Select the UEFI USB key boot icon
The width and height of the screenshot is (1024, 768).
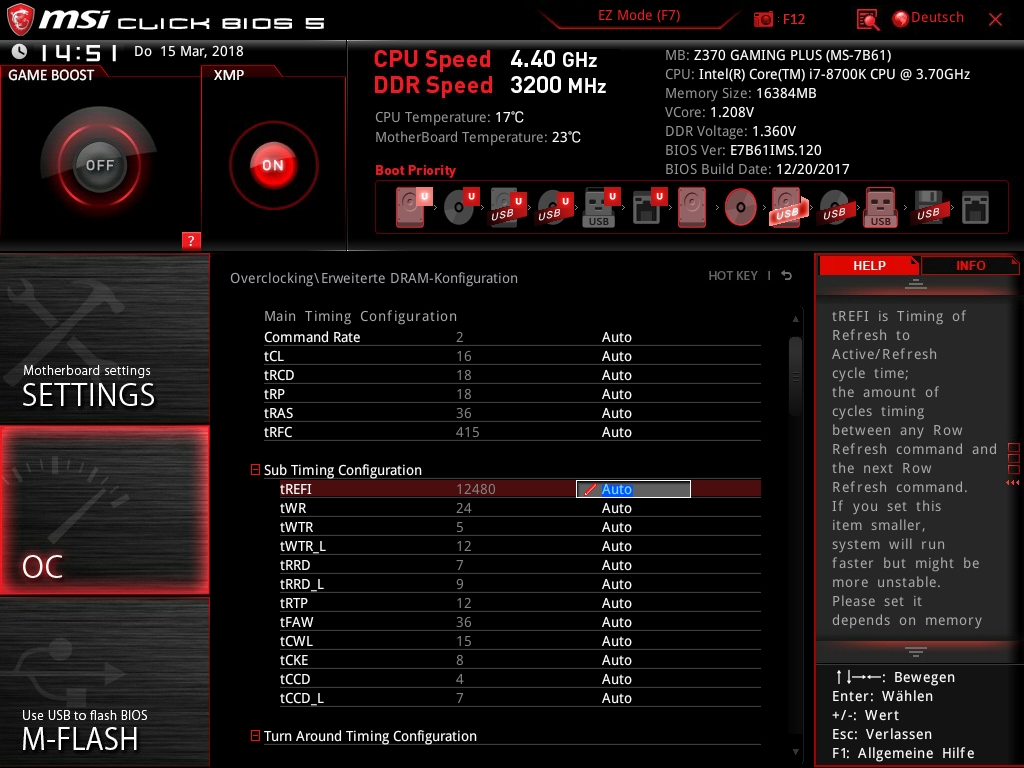(600, 207)
